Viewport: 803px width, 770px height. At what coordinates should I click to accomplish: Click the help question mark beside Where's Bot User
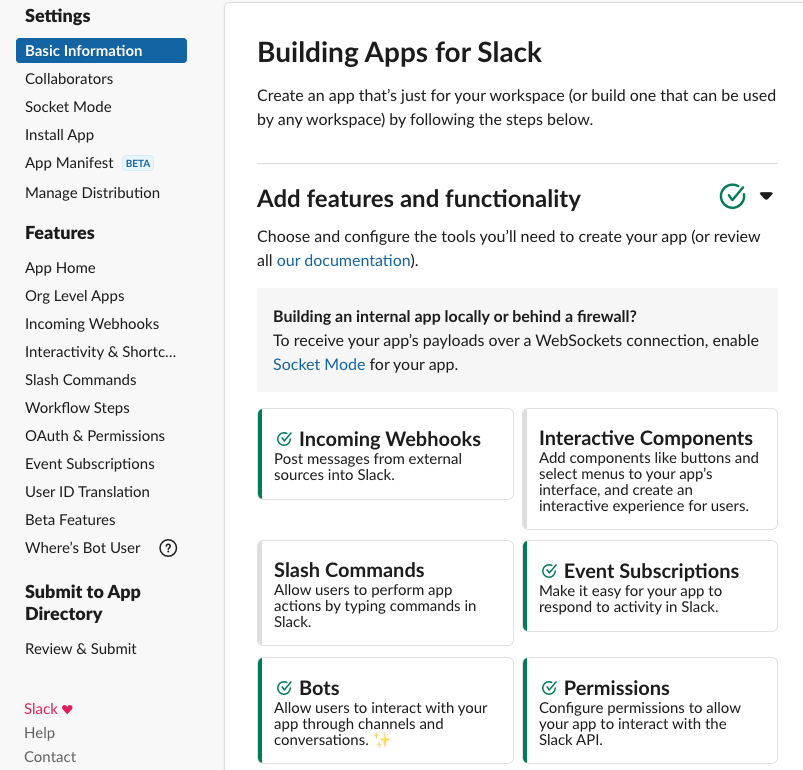point(168,548)
